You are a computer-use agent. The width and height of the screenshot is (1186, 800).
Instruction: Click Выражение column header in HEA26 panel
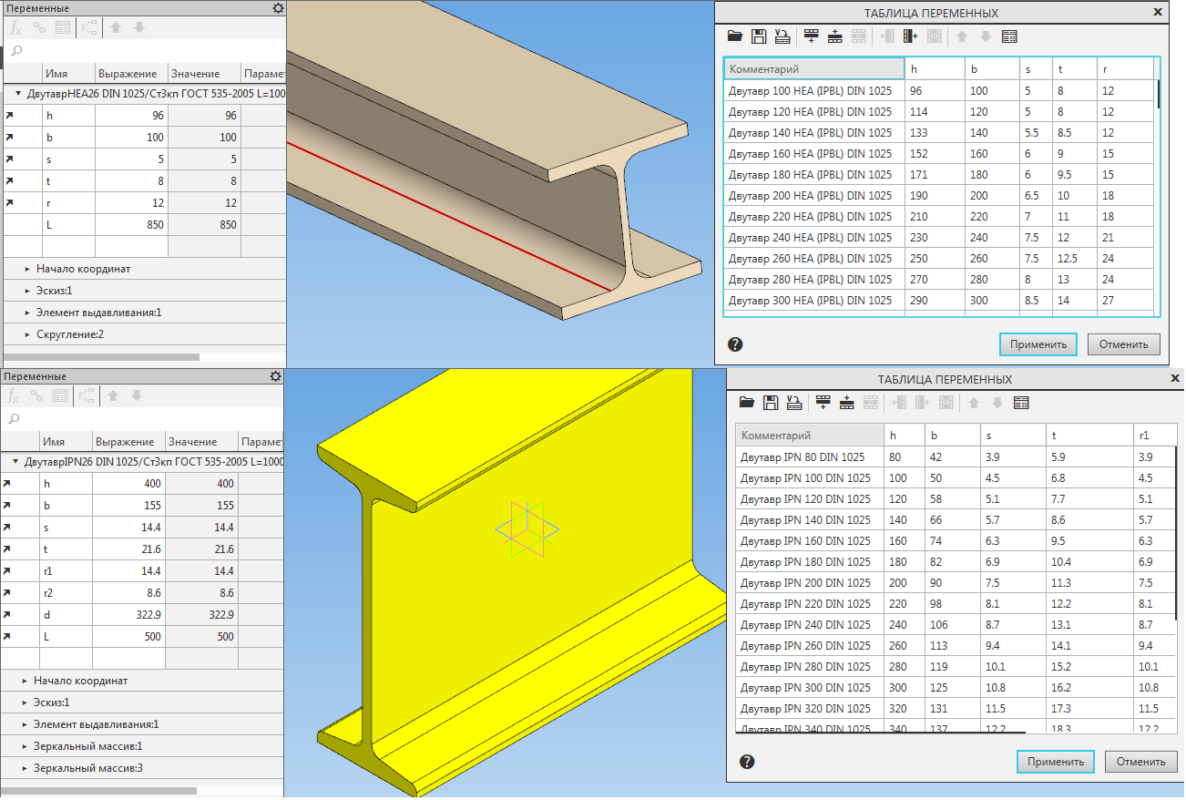click(x=131, y=73)
